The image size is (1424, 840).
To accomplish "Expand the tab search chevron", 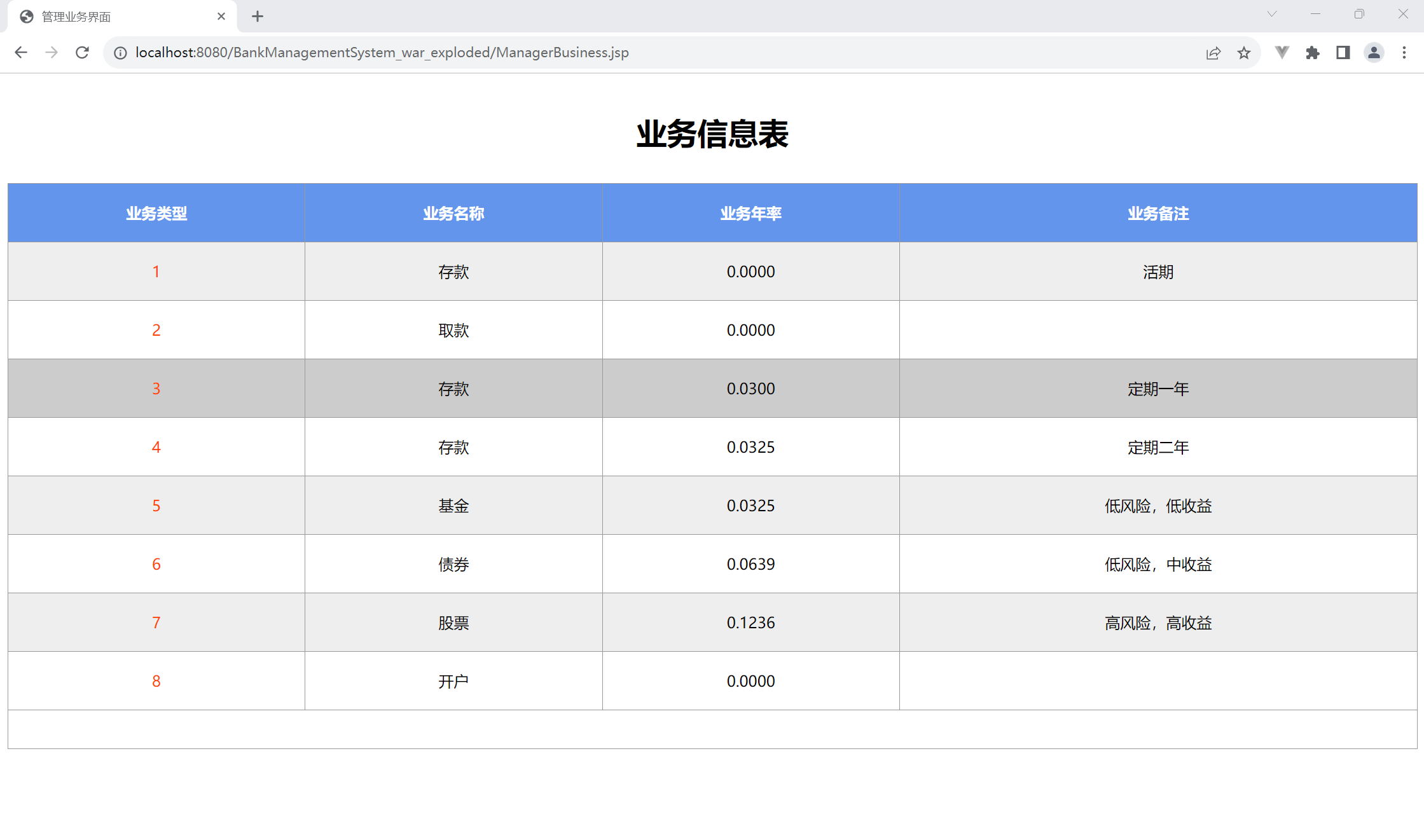I will (x=1271, y=14).
